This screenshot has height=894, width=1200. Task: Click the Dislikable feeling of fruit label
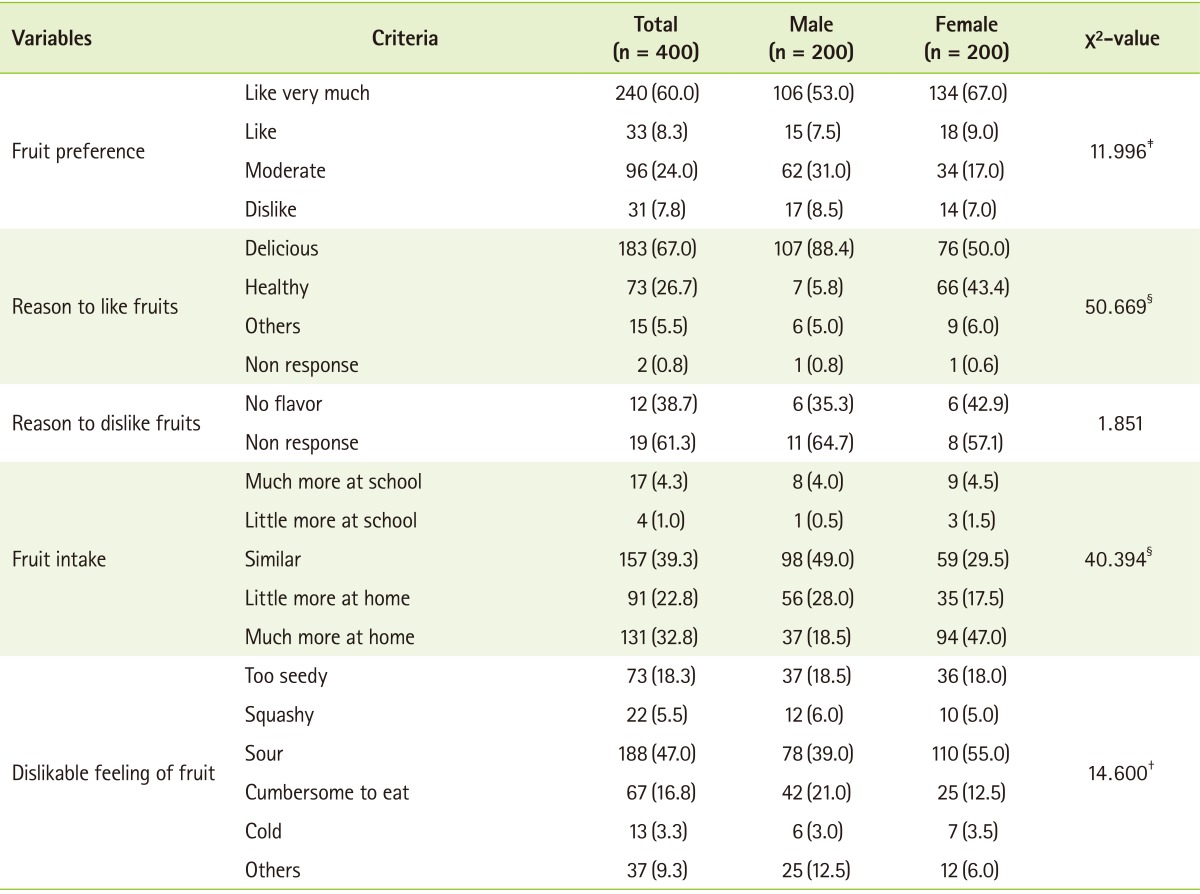pyautogui.click(x=113, y=773)
